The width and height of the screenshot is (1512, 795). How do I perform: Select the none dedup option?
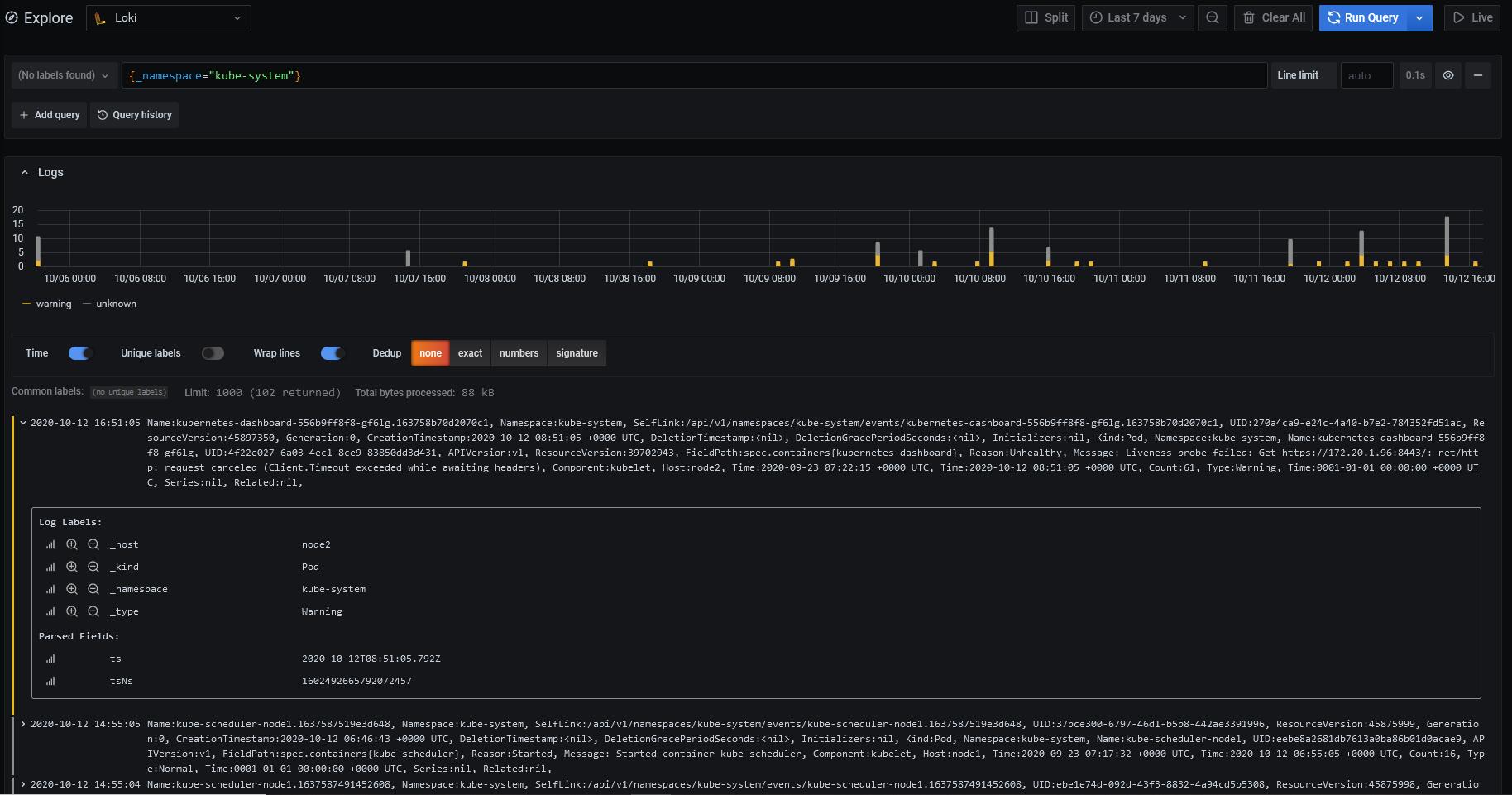(x=430, y=353)
